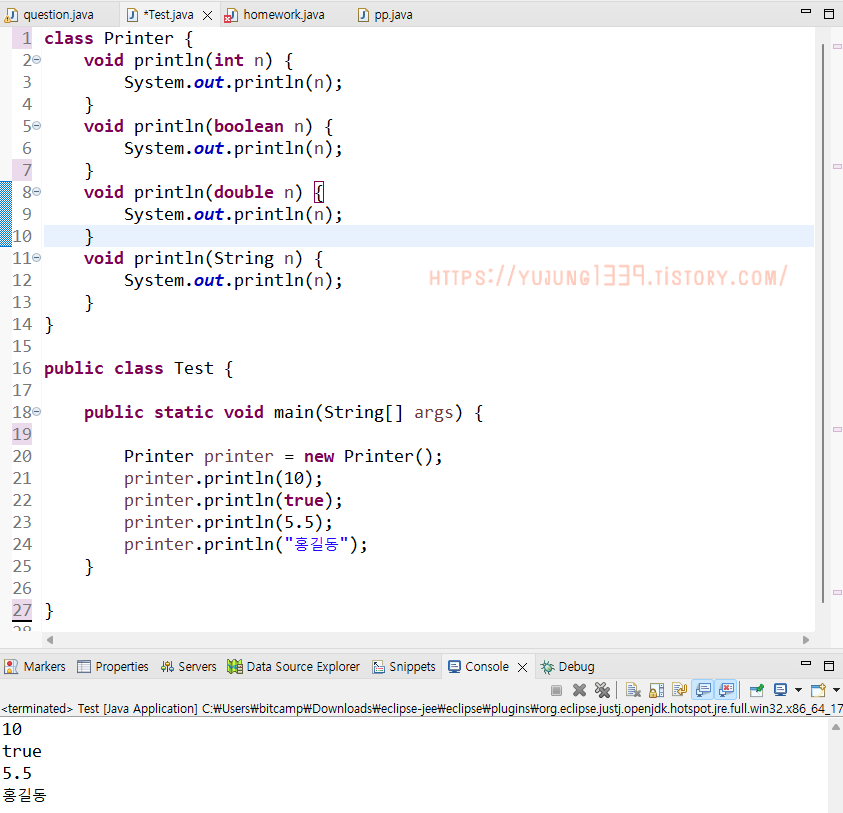The width and height of the screenshot is (843, 813).
Task: Click the Display Selected Console icon
Action: pos(780,690)
